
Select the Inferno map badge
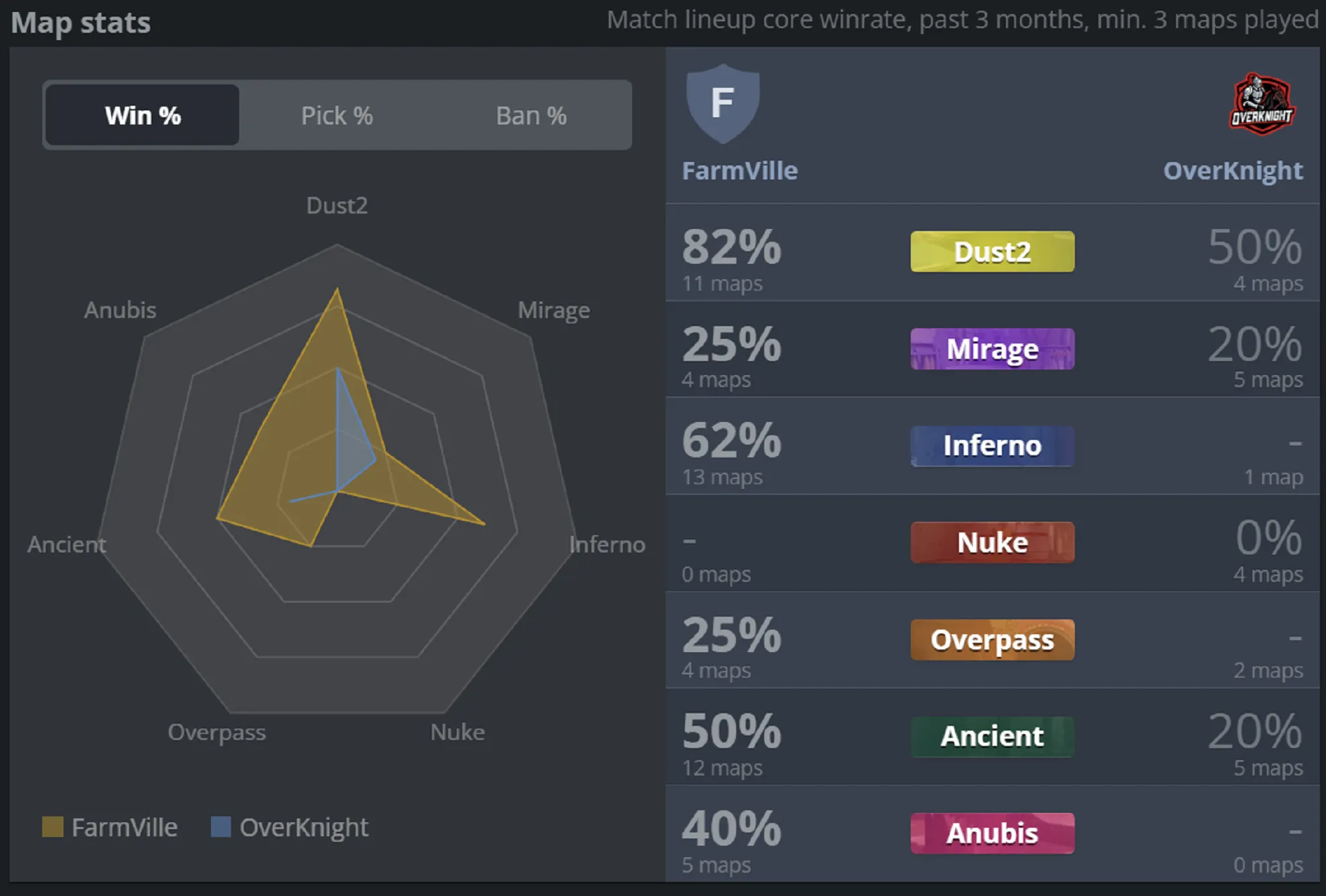click(992, 446)
